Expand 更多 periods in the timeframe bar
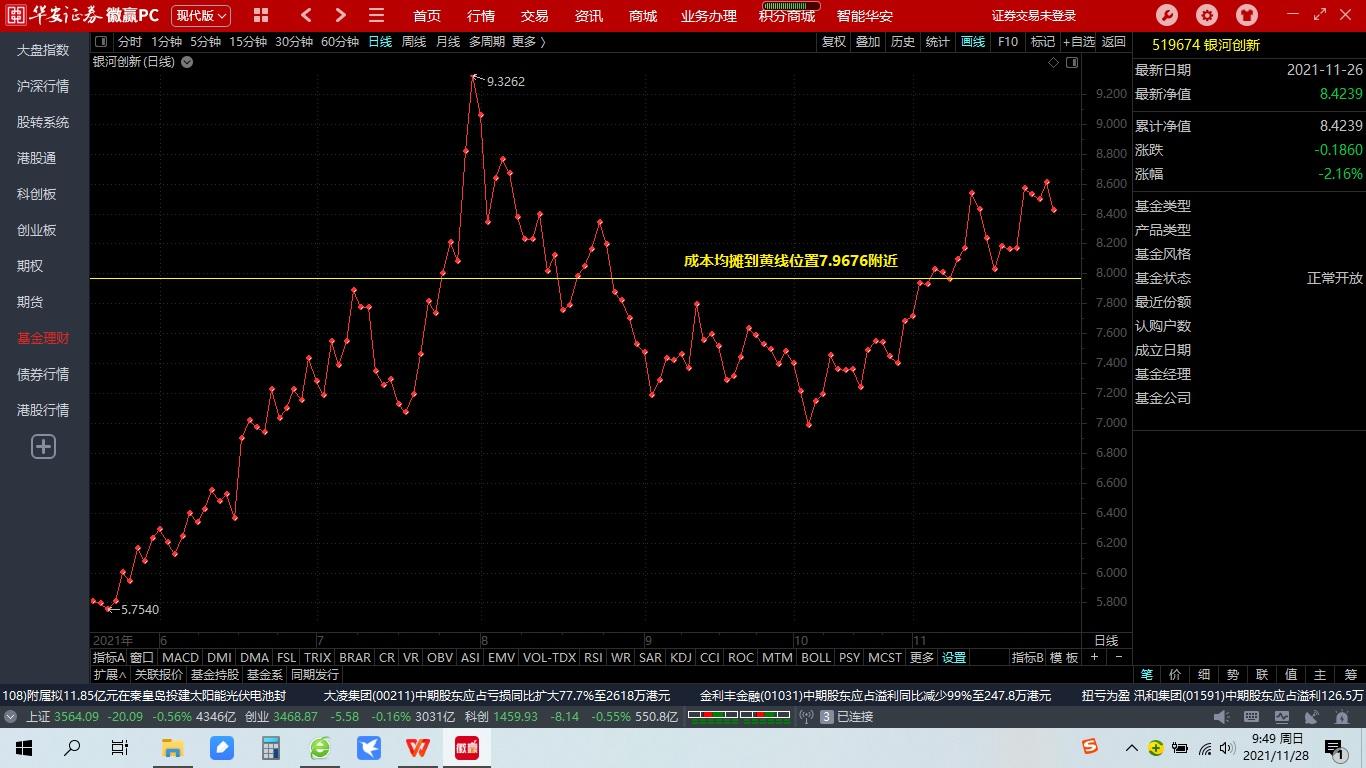Image resolution: width=1366 pixels, height=768 pixels. click(529, 41)
